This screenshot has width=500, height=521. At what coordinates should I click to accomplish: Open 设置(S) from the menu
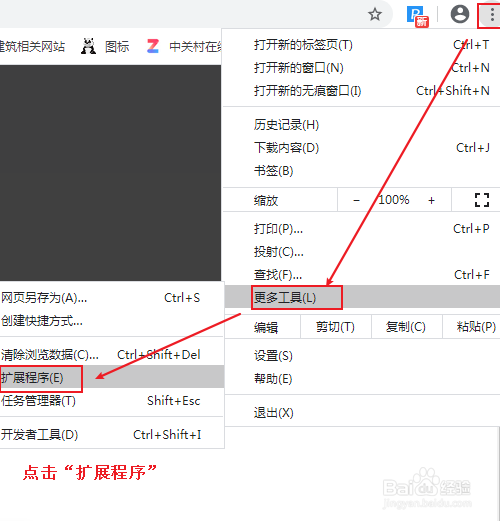tap(361, 356)
